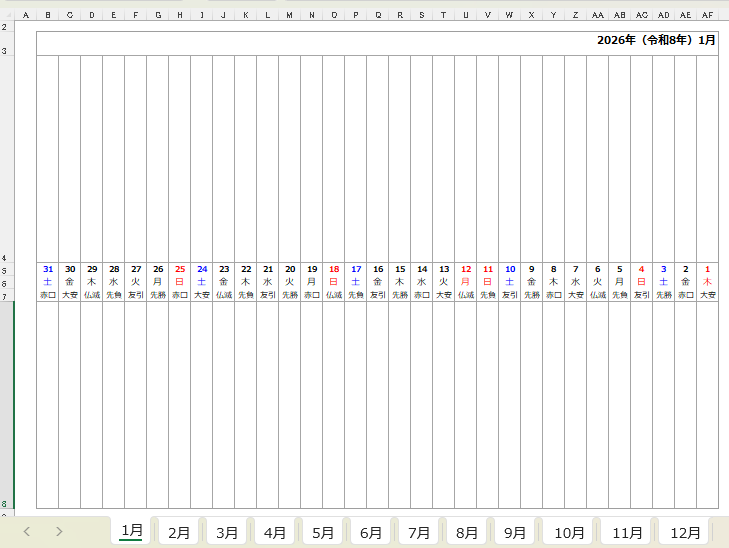Viewport: 729px width, 548px height.
Task: Go to the 6月 sheet tab
Action: [371, 532]
